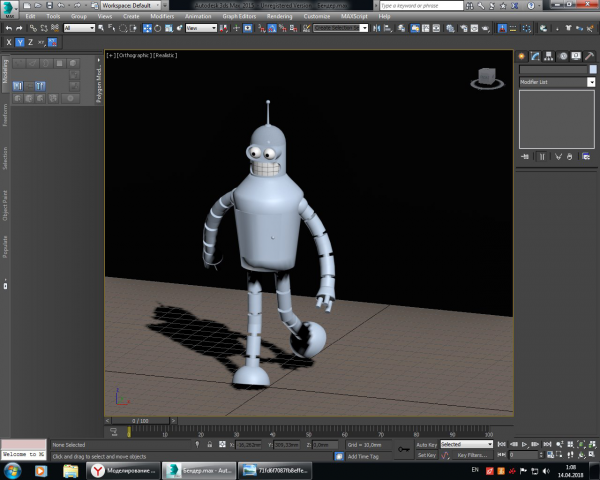600x480 pixels.
Task: Click the Add Time Tag label
Action: pos(363,456)
